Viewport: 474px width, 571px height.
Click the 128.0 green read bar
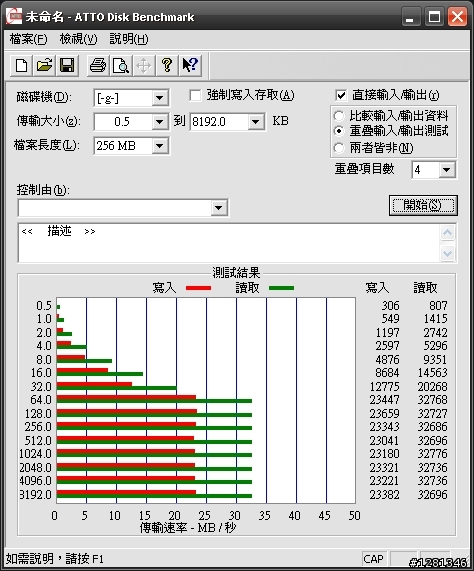point(154,415)
